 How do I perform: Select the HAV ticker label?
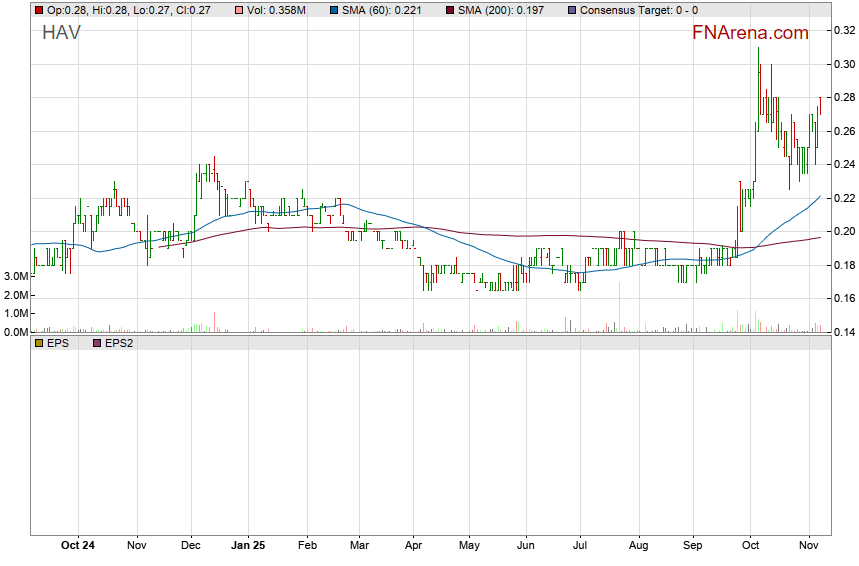(61, 33)
